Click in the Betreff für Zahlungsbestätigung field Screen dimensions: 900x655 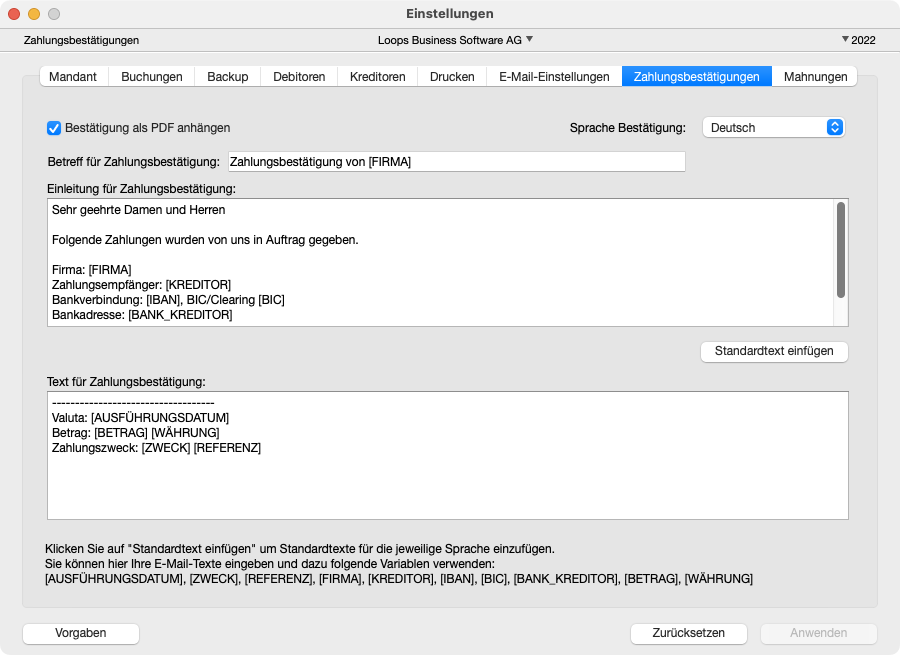[456, 162]
